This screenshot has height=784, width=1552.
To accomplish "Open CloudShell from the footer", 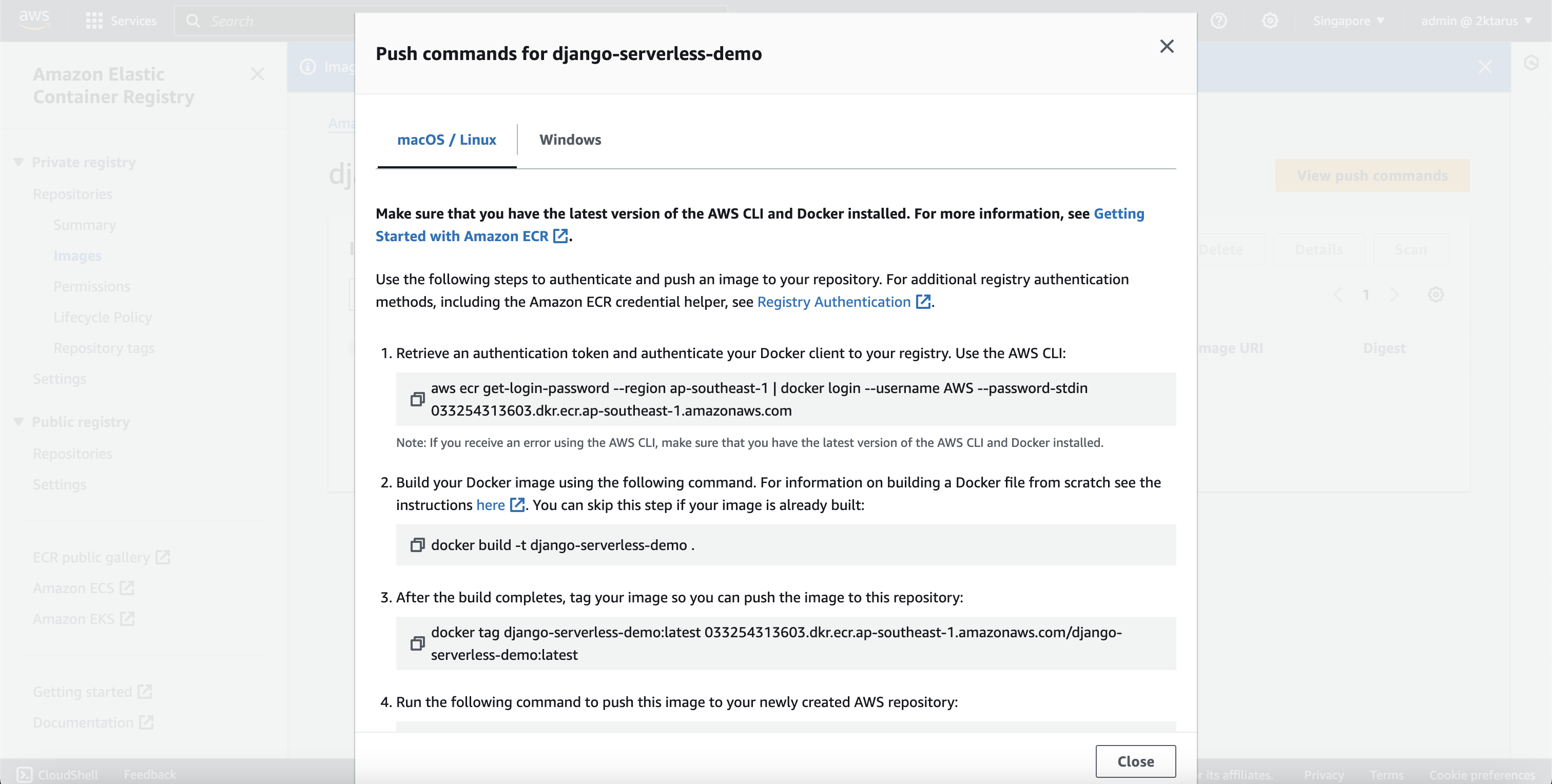I will coord(57,774).
